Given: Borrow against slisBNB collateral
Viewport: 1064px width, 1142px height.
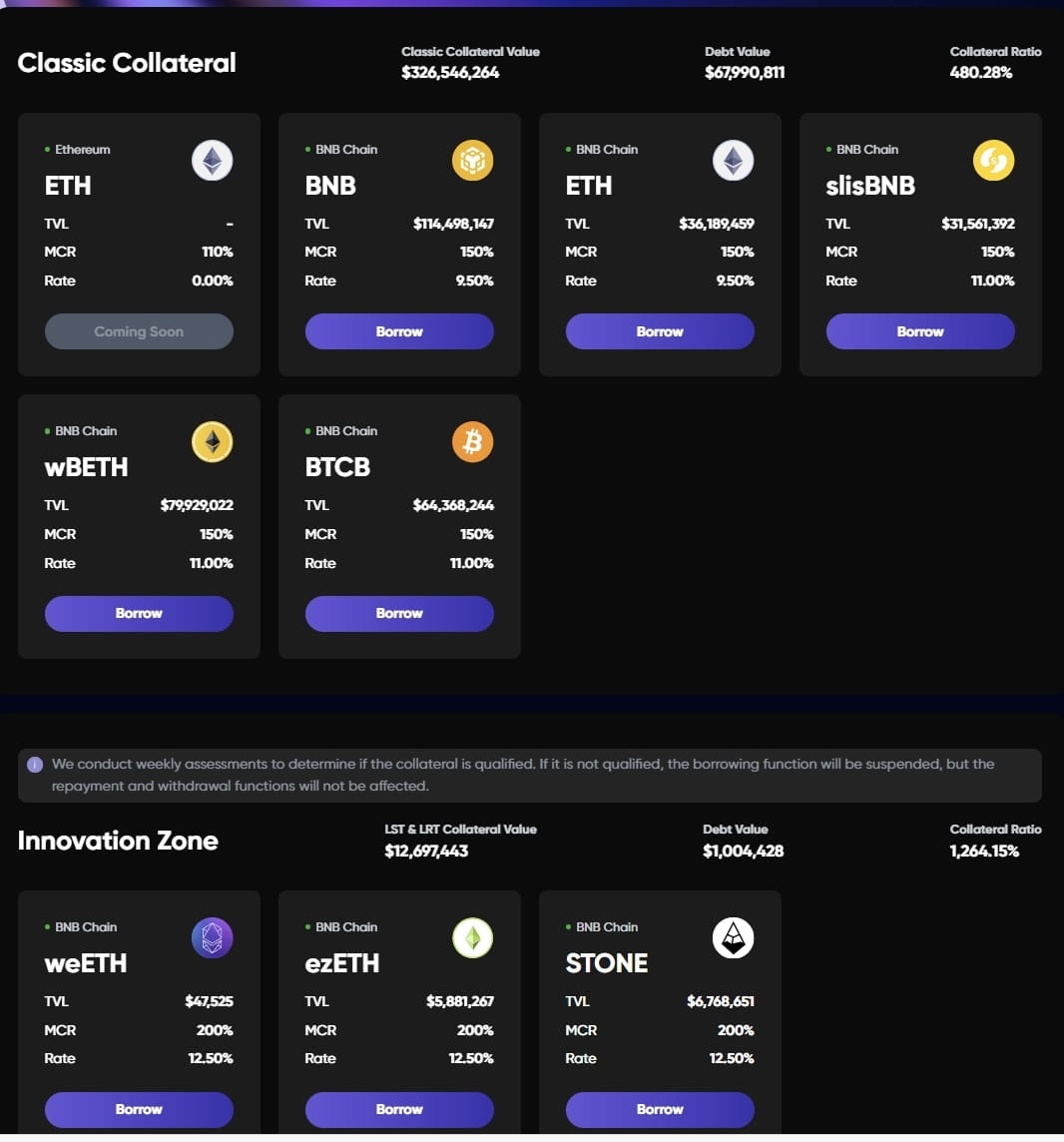Looking at the screenshot, I should (920, 331).
